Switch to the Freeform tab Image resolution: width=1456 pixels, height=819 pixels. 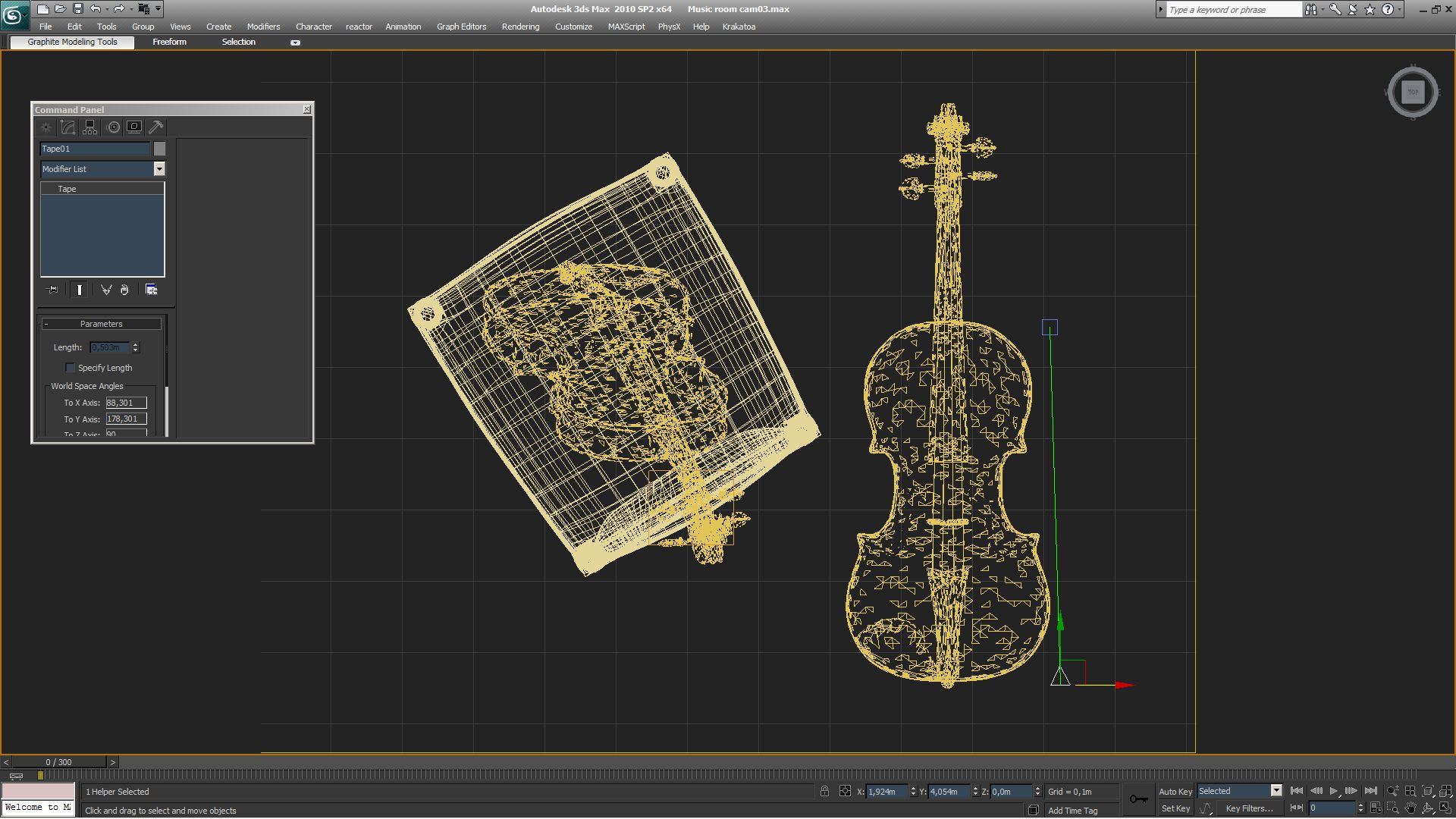169,42
